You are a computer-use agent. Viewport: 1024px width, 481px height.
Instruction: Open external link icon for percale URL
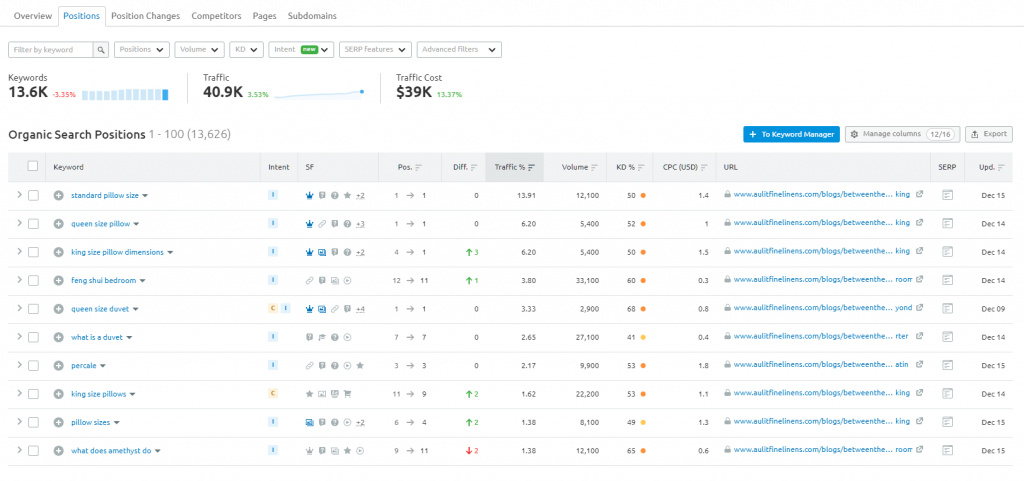(920, 365)
